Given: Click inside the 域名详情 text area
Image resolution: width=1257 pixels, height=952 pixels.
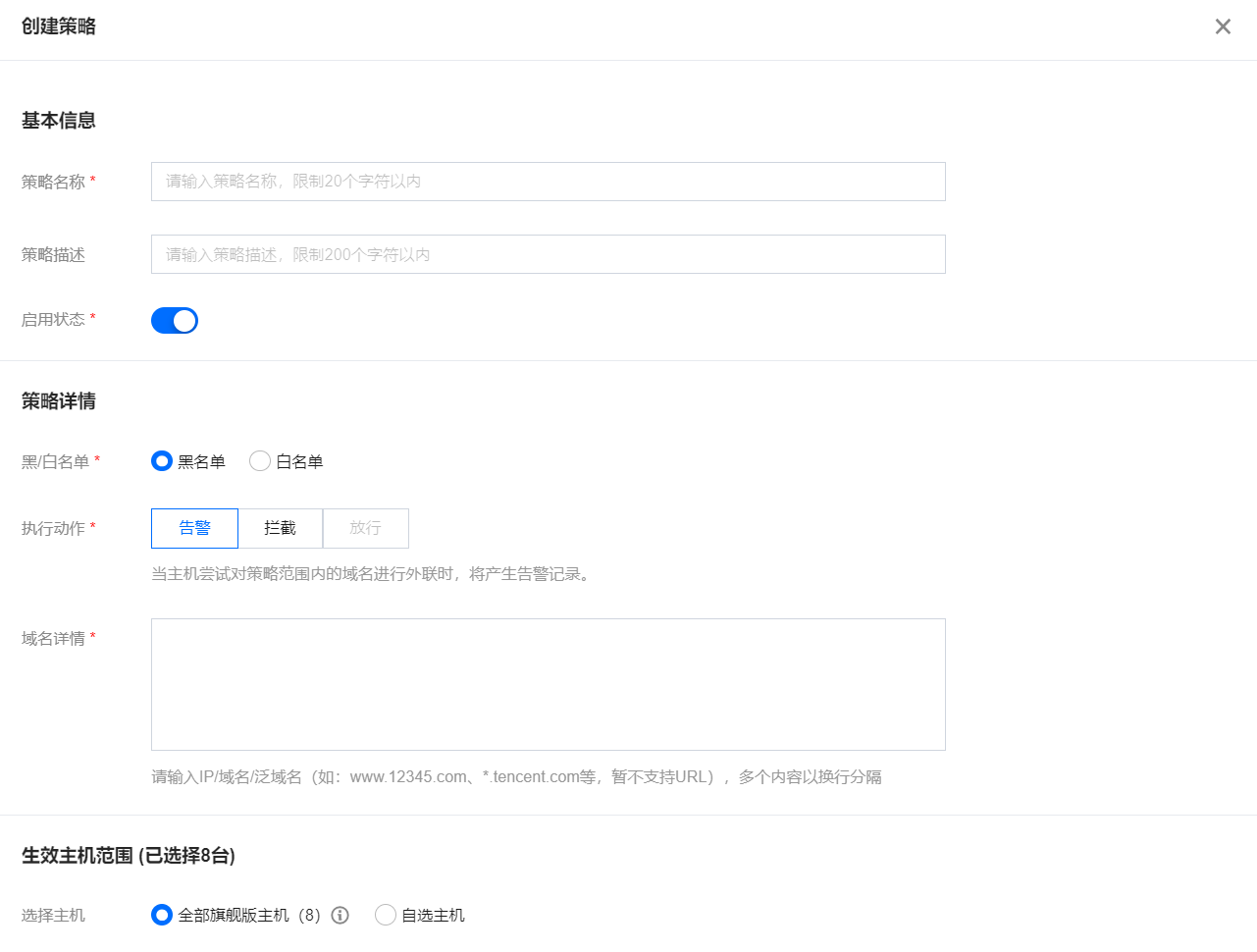Looking at the screenshot, I should tap(548, 684).
